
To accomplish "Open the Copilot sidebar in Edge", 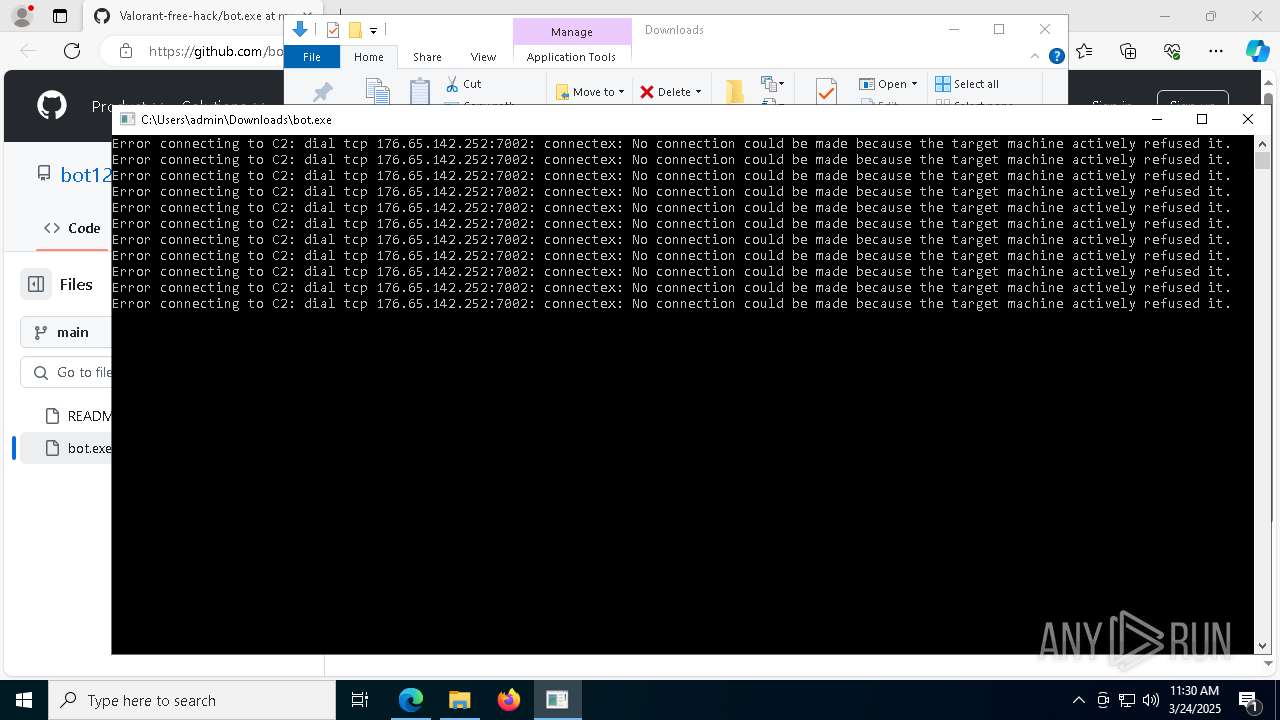I will [x=1257, y=51].
